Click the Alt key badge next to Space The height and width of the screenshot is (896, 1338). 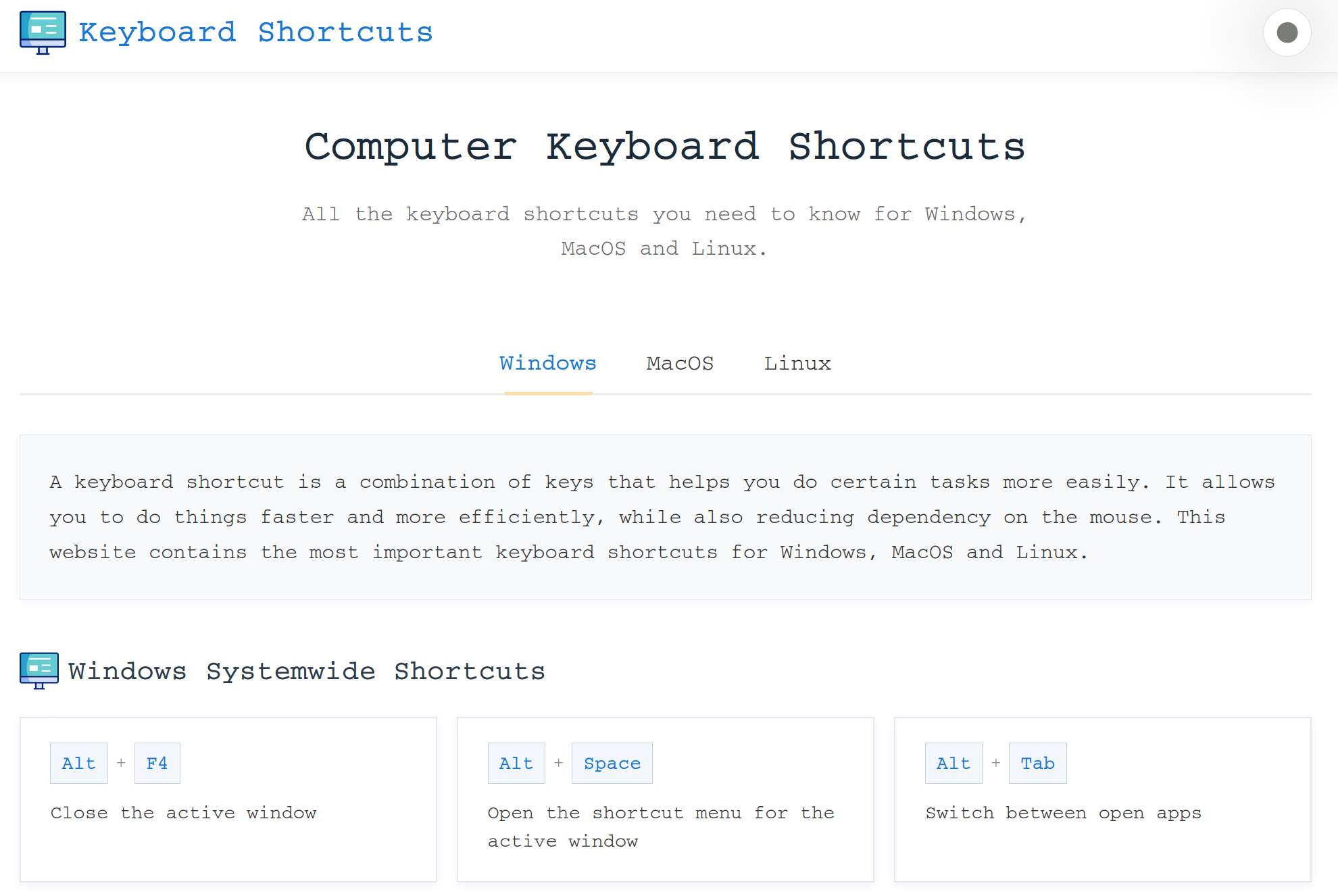coord(516,763)
